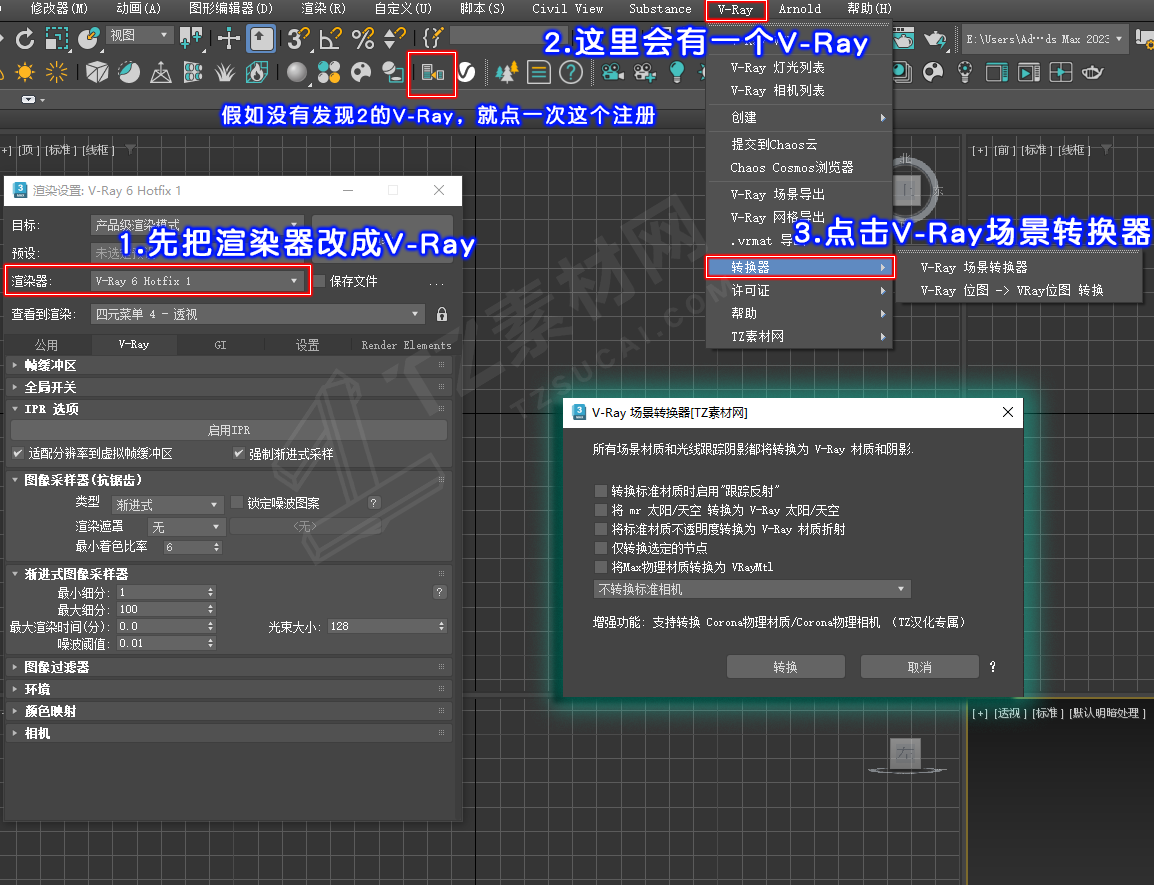This screenshot has height=885, width=1154.
Task: Toggle the percent snap tool
Action: click(363, 39)
